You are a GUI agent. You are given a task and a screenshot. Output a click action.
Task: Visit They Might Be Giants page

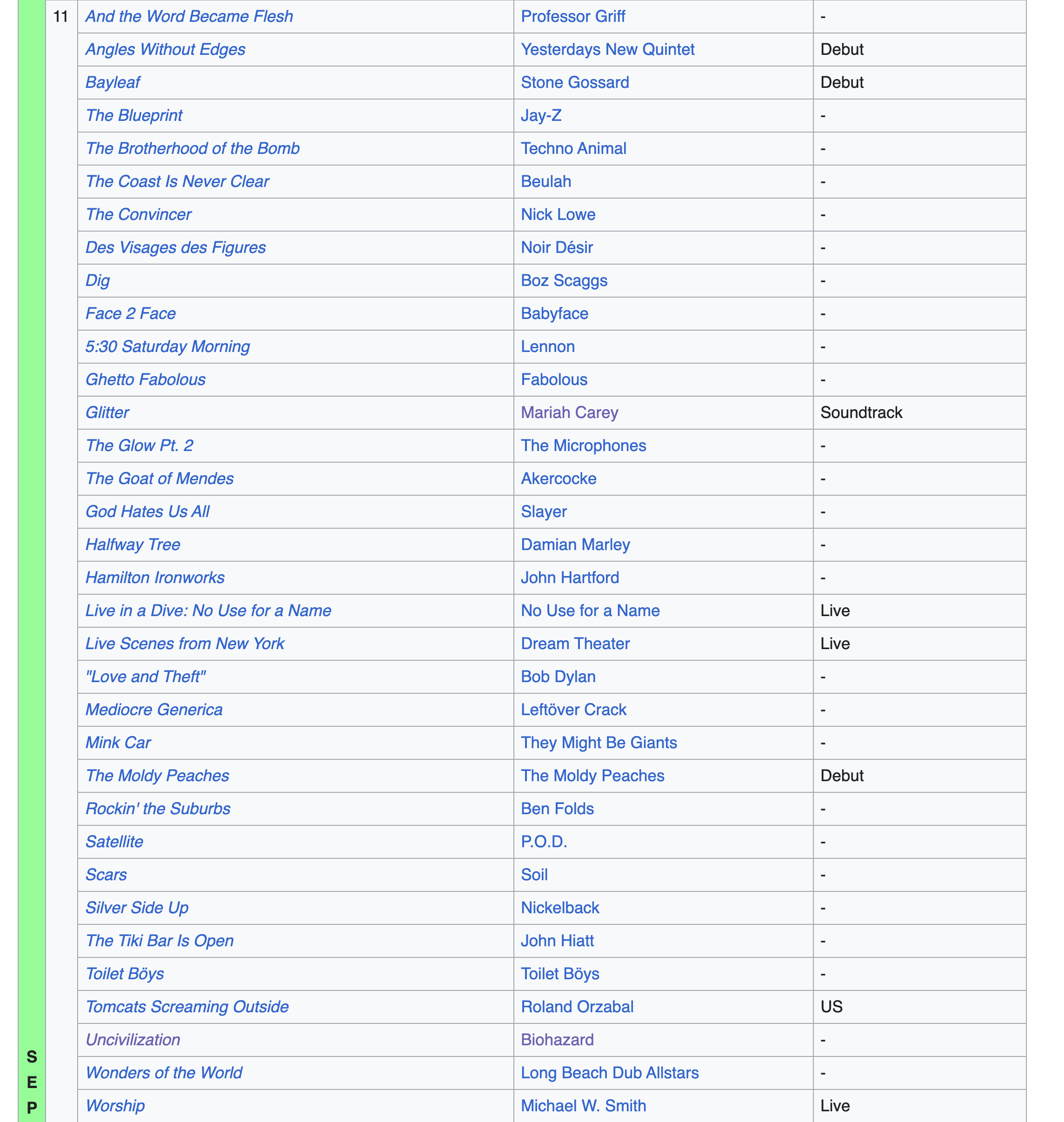point(598,743)
